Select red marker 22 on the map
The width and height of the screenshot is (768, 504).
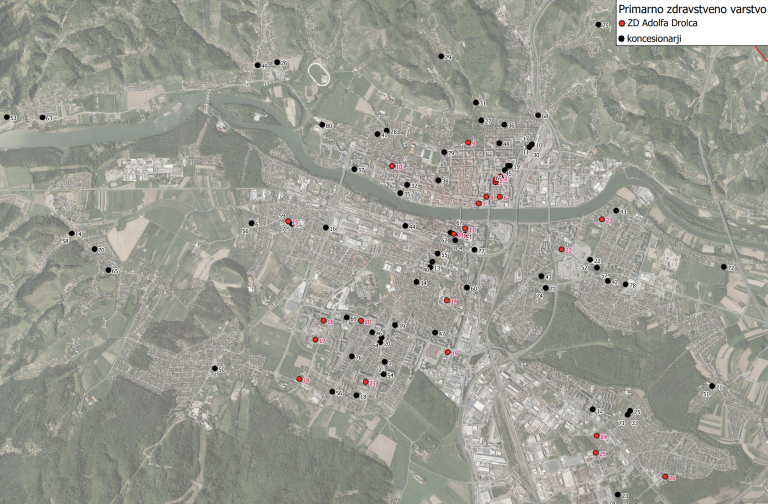(562, 250)
